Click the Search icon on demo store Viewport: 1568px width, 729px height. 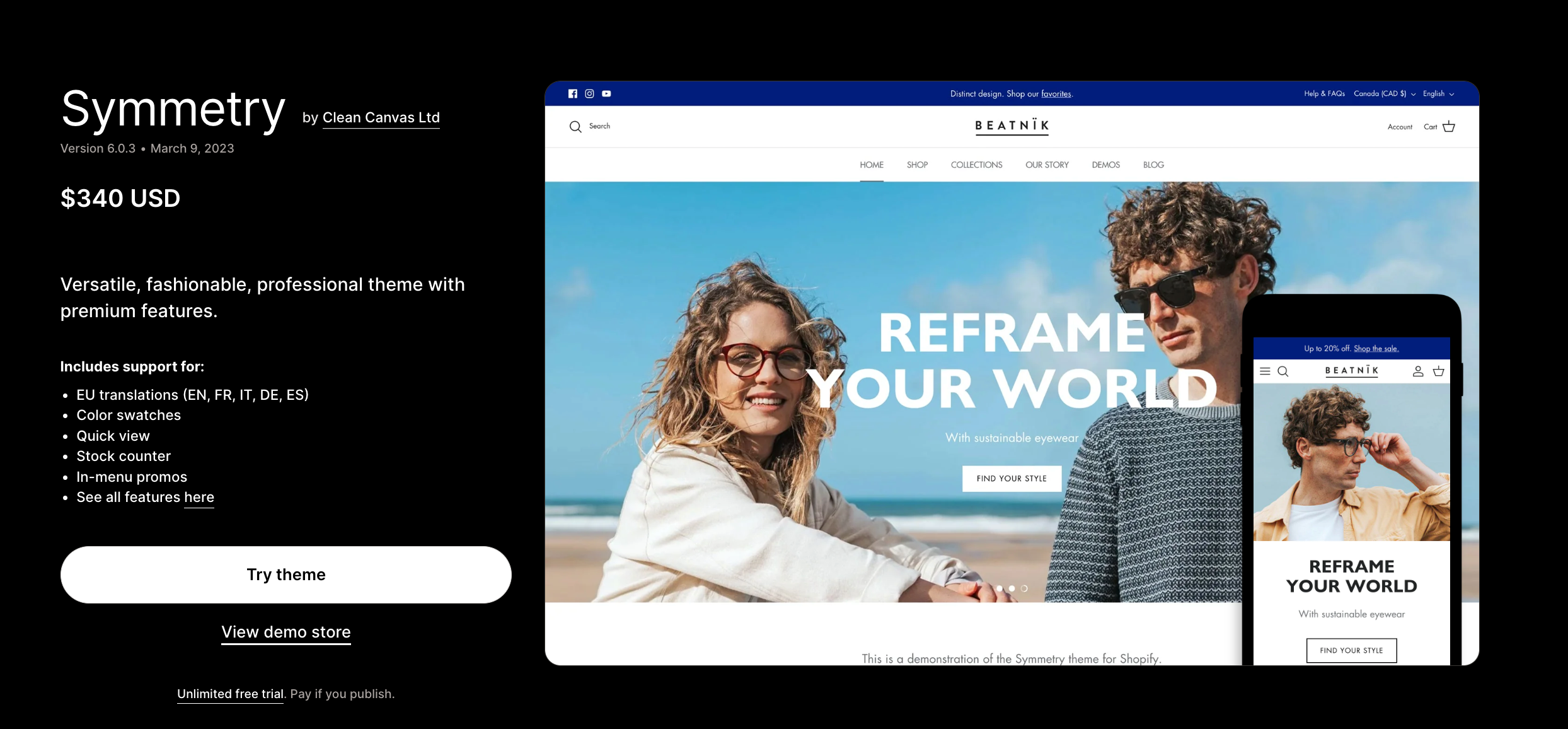[x=575, y=126]
